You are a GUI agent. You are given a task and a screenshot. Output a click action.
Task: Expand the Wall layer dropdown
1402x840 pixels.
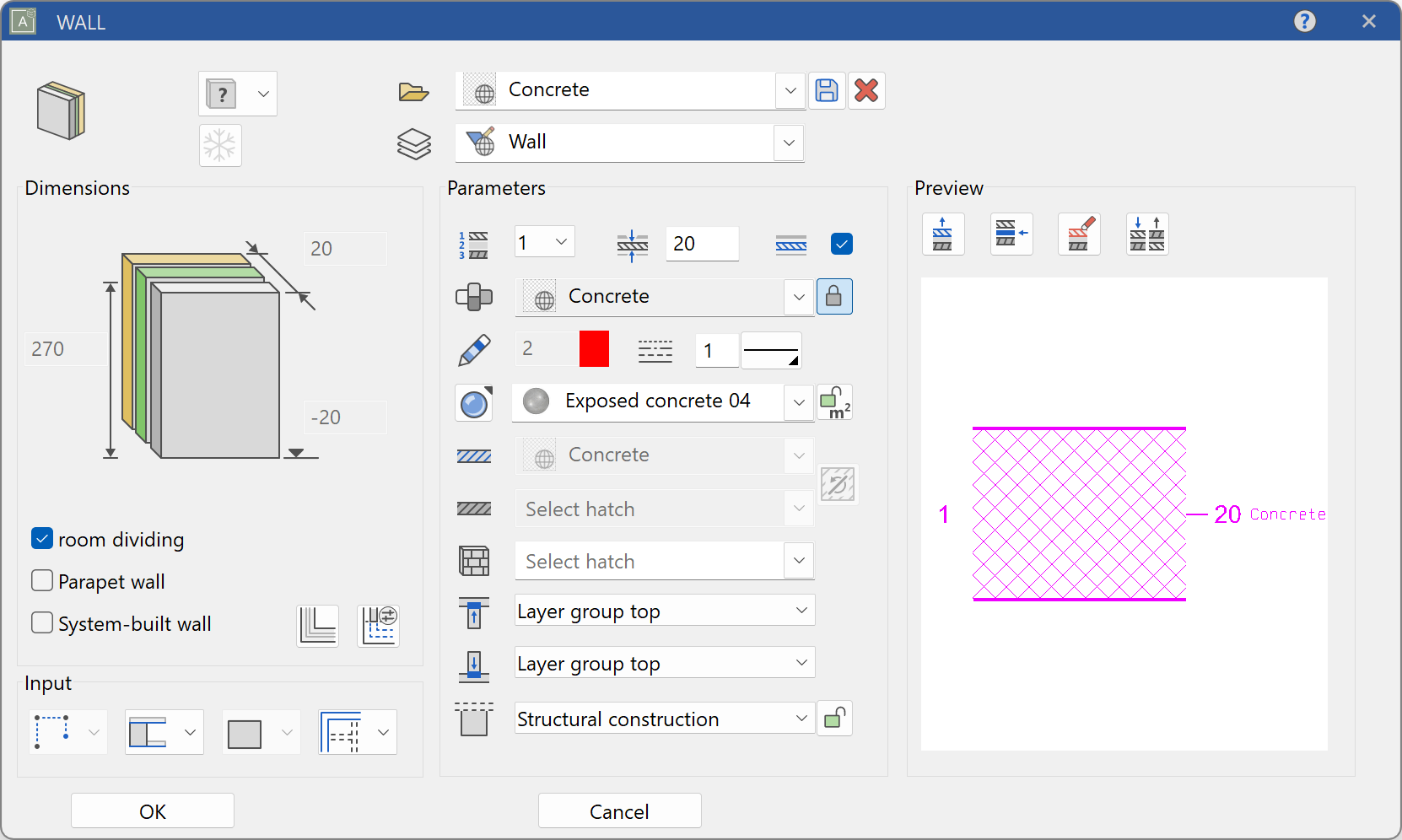pos(789,143)
